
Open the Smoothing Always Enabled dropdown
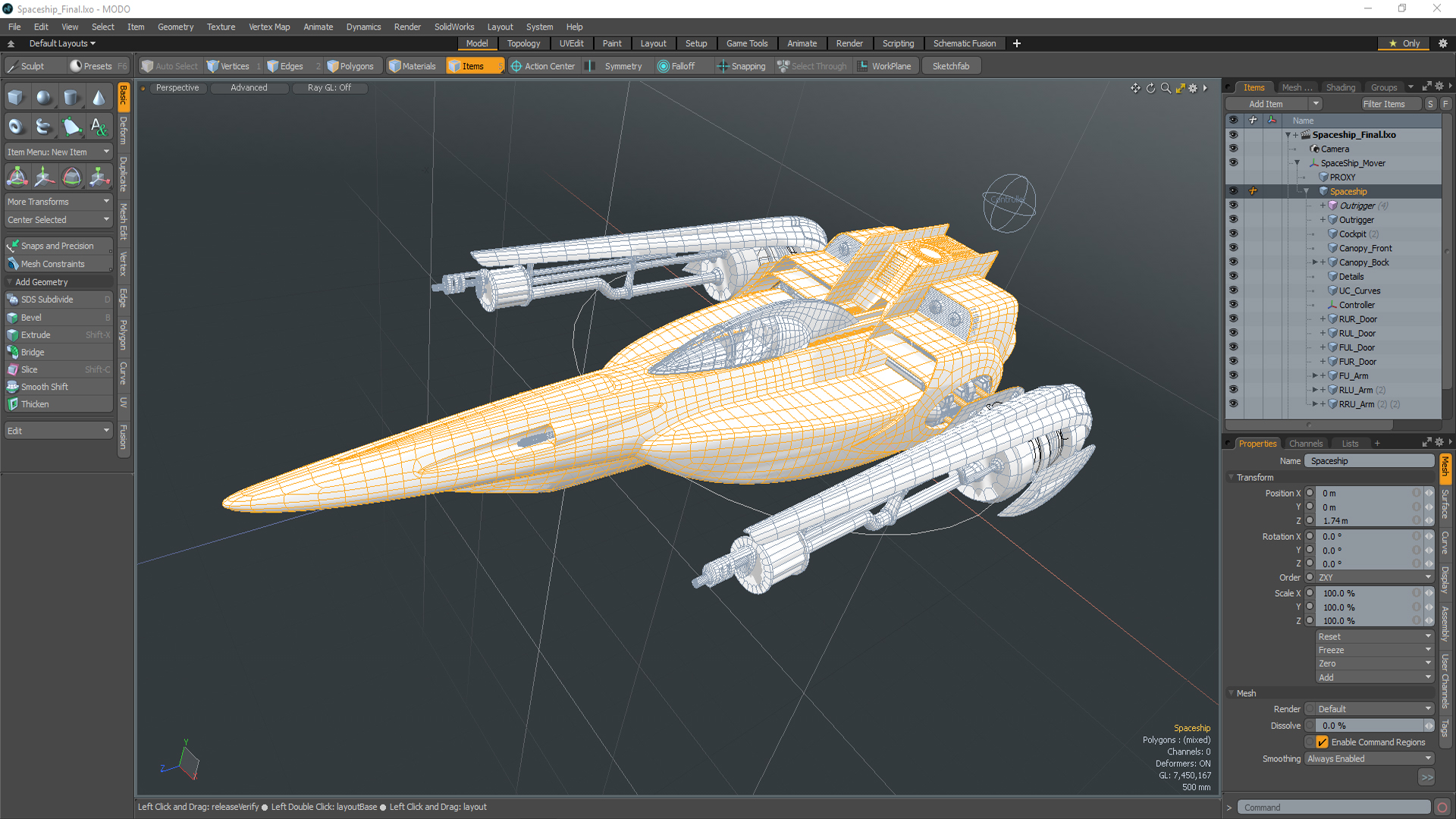[x=1369, y=758]
